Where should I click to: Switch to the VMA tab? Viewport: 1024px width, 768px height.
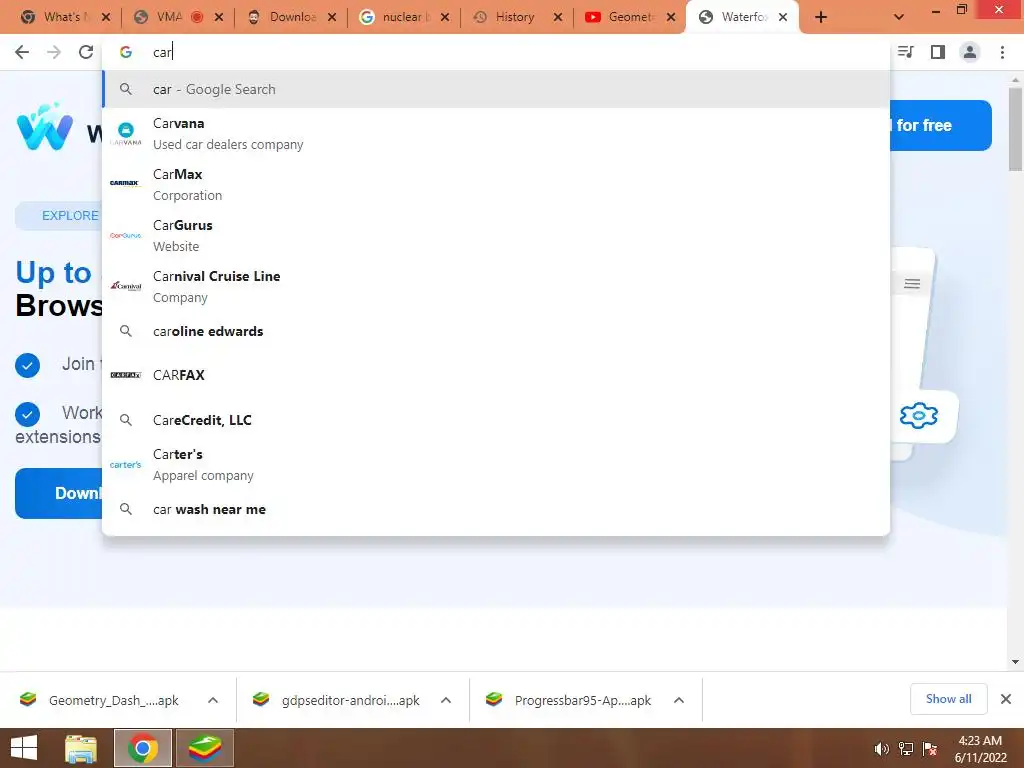168,18
